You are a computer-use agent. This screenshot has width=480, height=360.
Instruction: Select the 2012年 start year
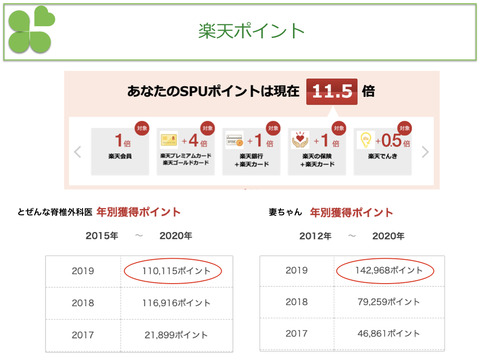315,236
